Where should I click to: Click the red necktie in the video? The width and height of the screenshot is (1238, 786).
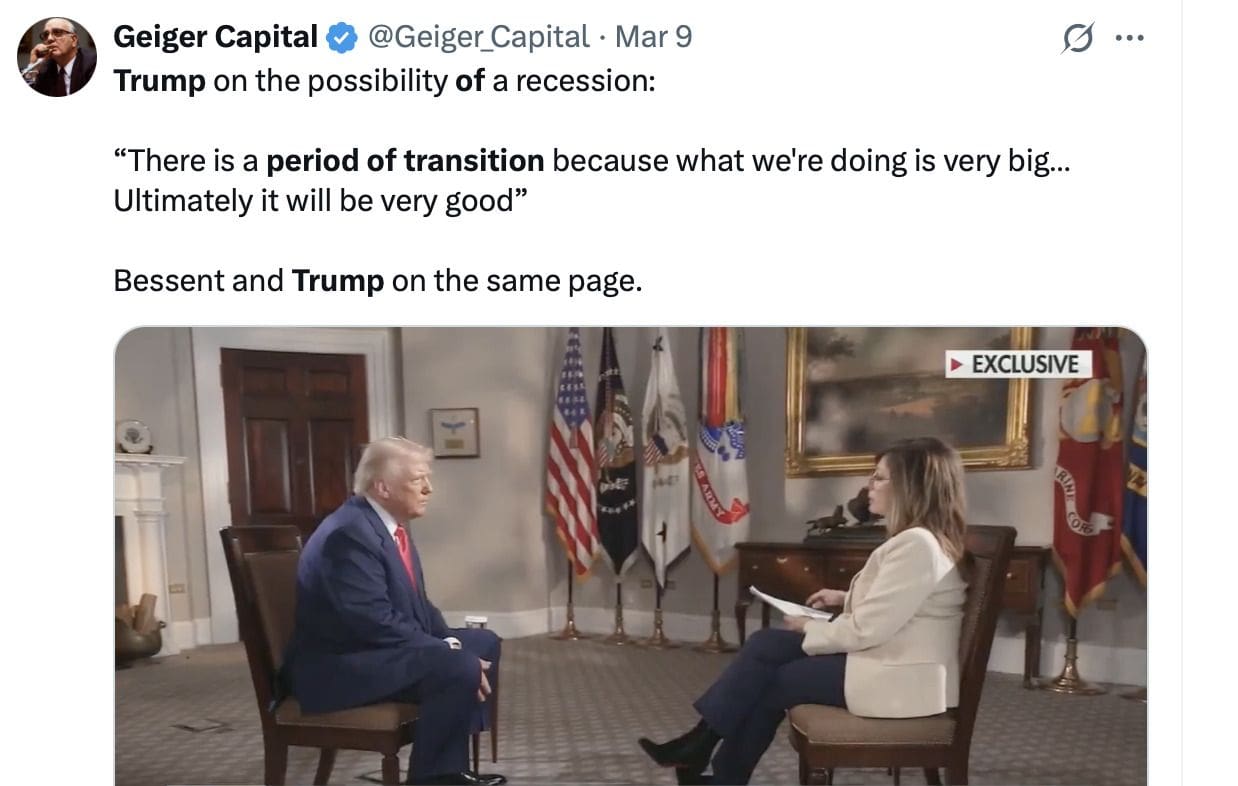[x=405, y=553]
